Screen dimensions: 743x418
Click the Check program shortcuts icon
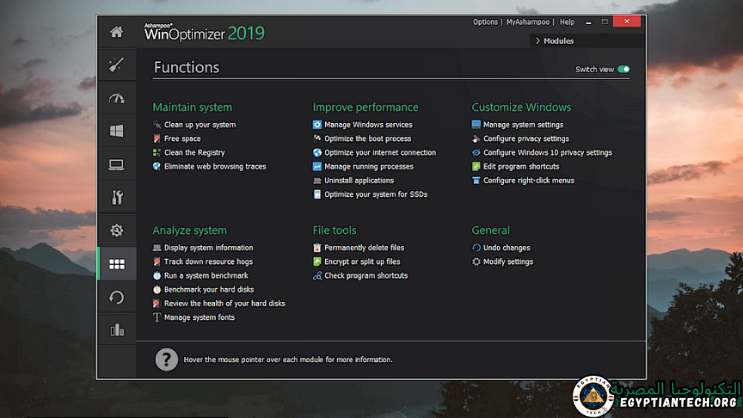[x=317, y=276]
